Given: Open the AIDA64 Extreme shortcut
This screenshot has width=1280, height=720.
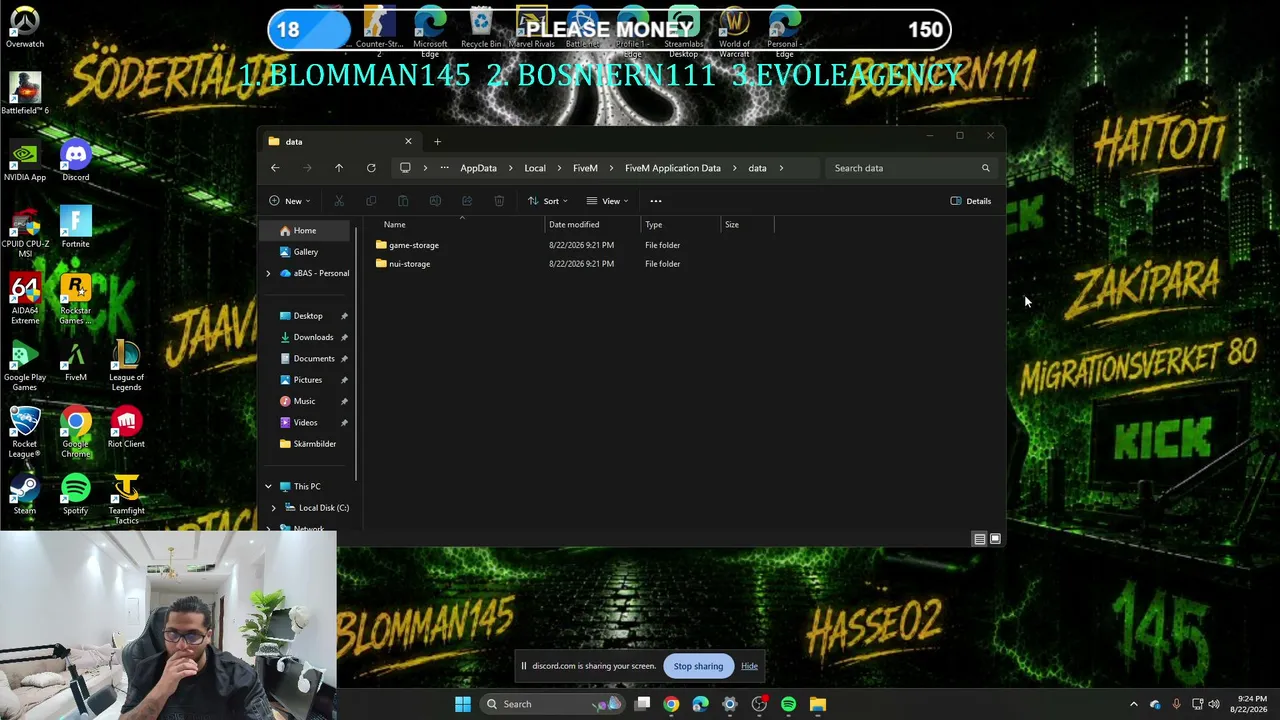Looking at the screenshot, I should (x=25, y=299).
